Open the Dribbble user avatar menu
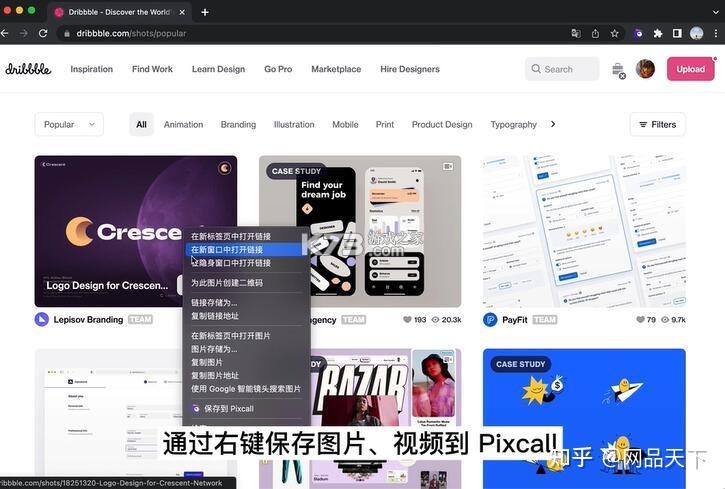This screenshot has height=489, width=725. 645,69
